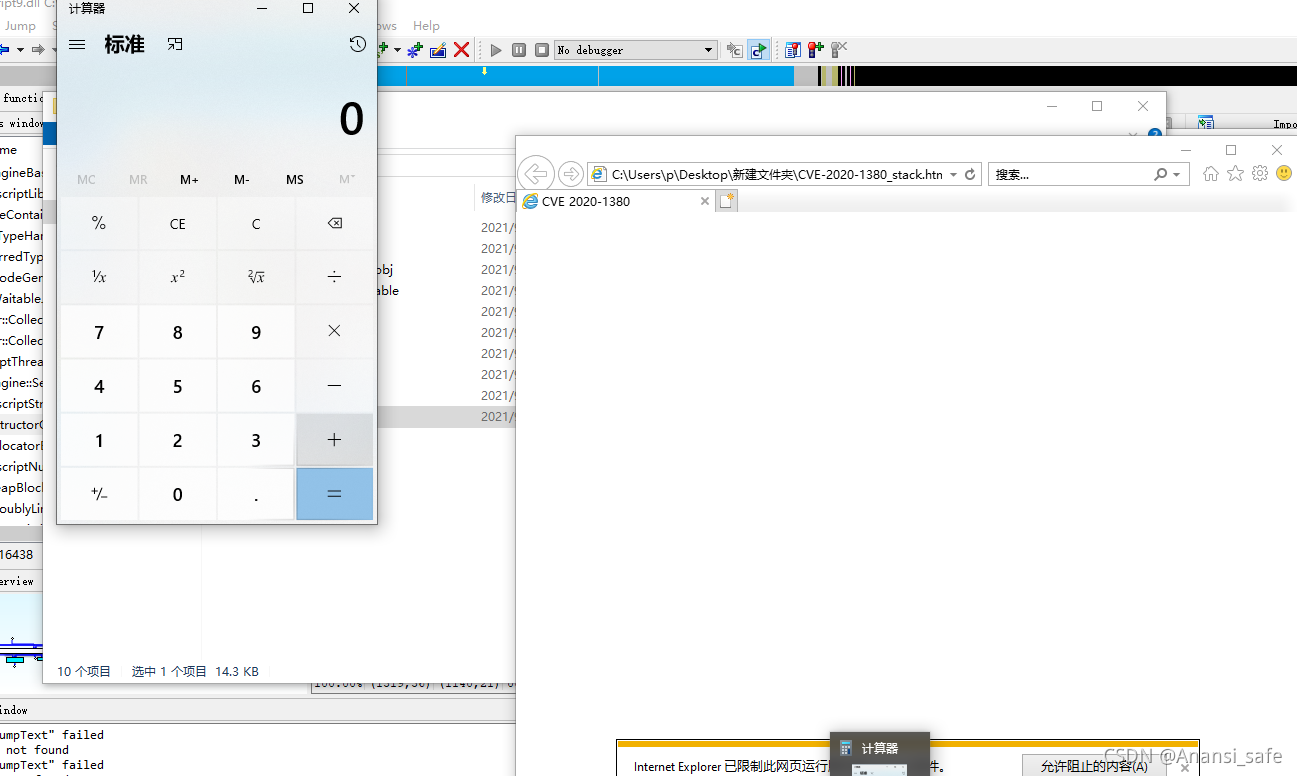Click the MS memory store button
The width and height of the screenshot is (1297, 776).
pos(295,180)
